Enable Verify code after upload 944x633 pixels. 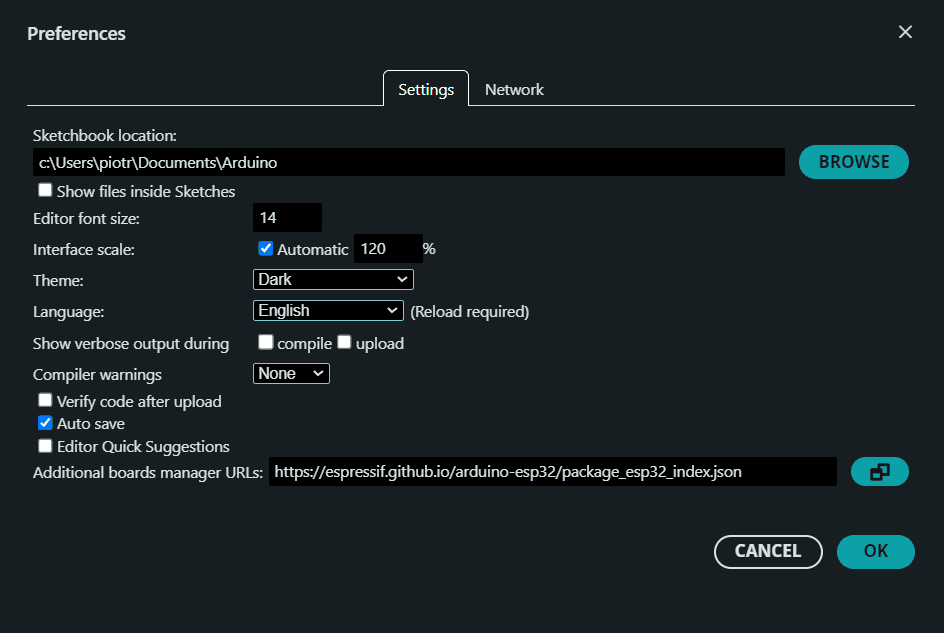pos(45,400)
